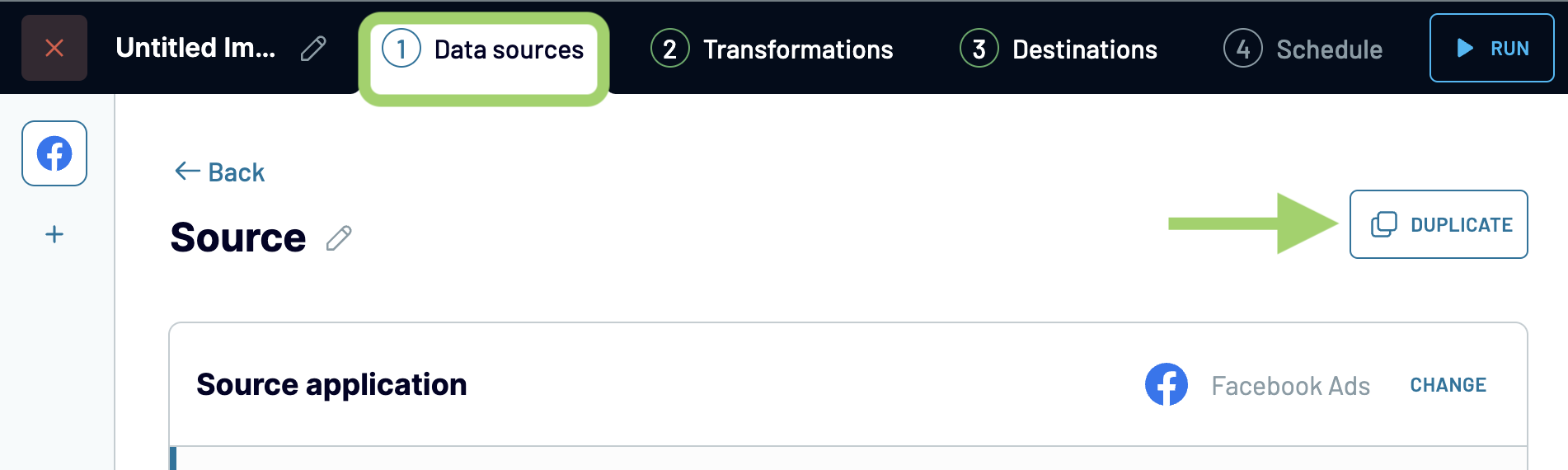The height and width of the screenshot is (470, 1568).
Task: Change the source application
Action: [x=1448, y=385]
